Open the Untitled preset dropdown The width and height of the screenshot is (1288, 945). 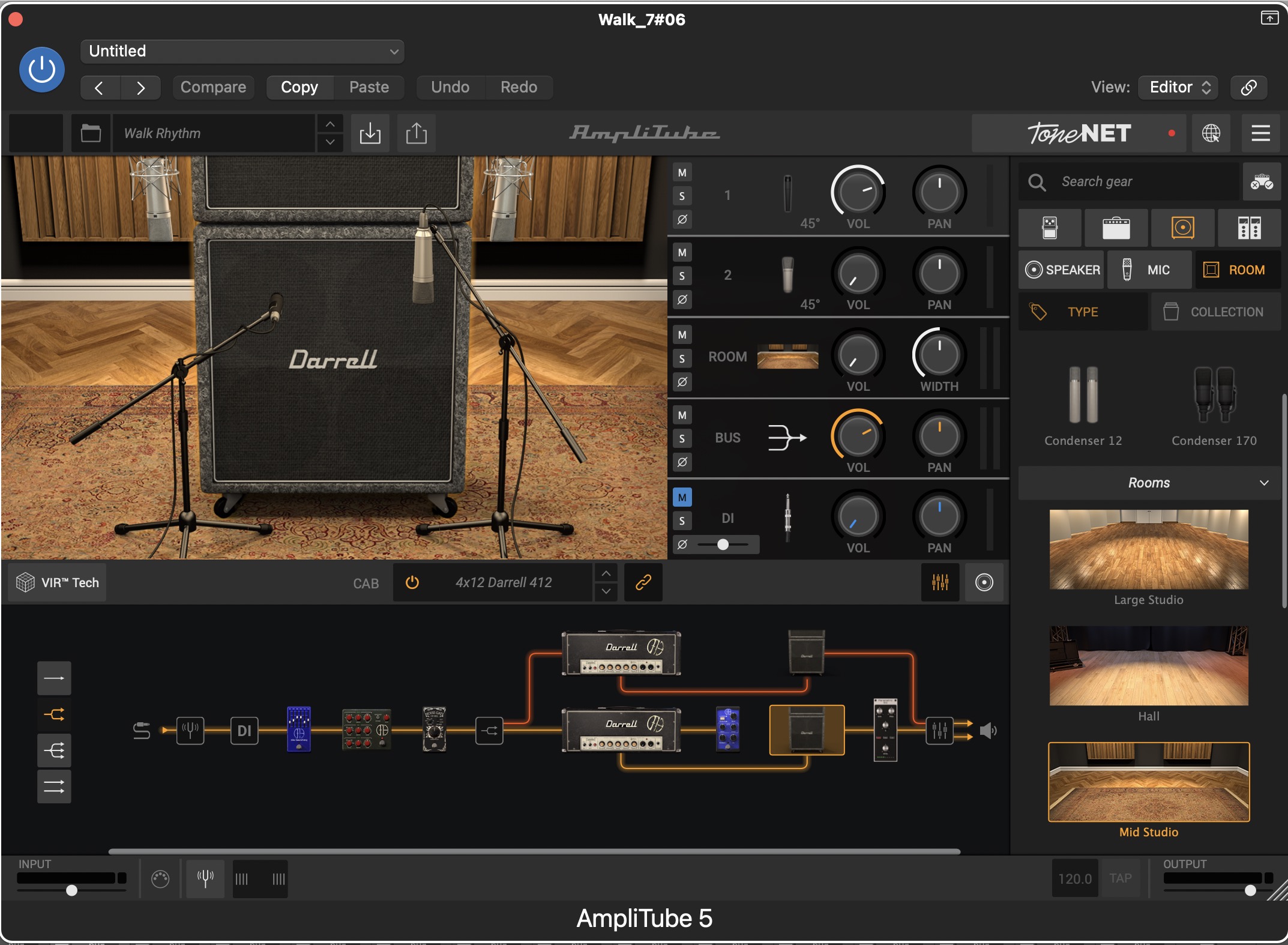pyautogui.click(x=242, y=51)
